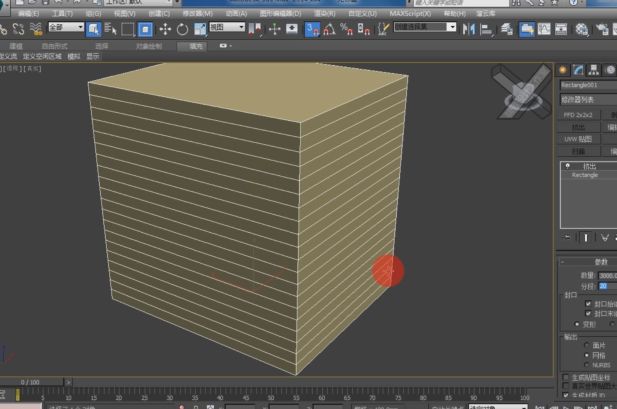Activate the Rotate tool
The width and height of the screenshot is (617, 409).
(182, 29)
